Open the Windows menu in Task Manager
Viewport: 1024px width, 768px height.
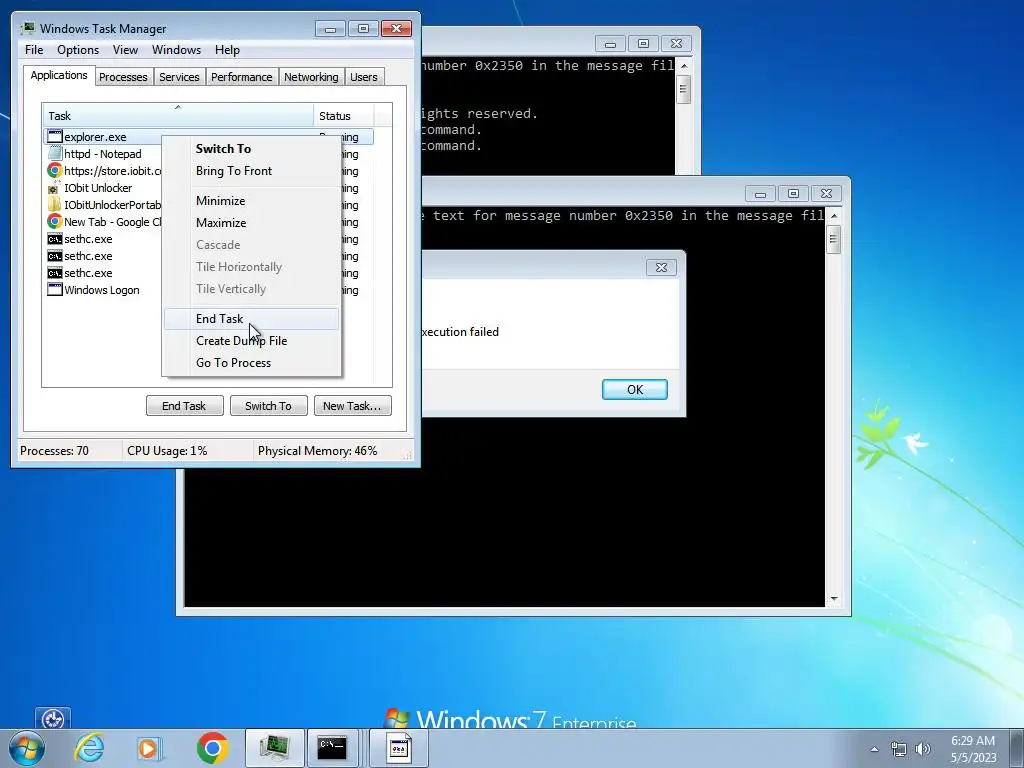(176, 50)
